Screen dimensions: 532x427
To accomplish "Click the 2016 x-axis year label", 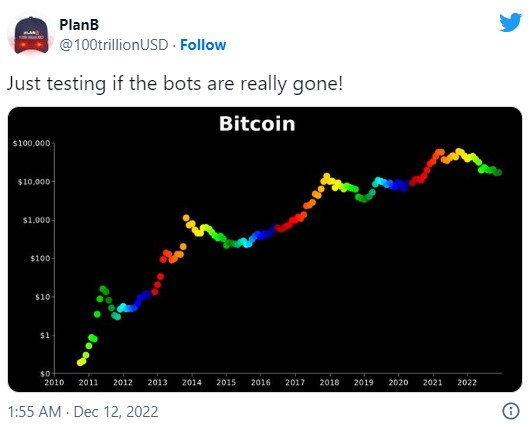I will [x=261, y=383].
